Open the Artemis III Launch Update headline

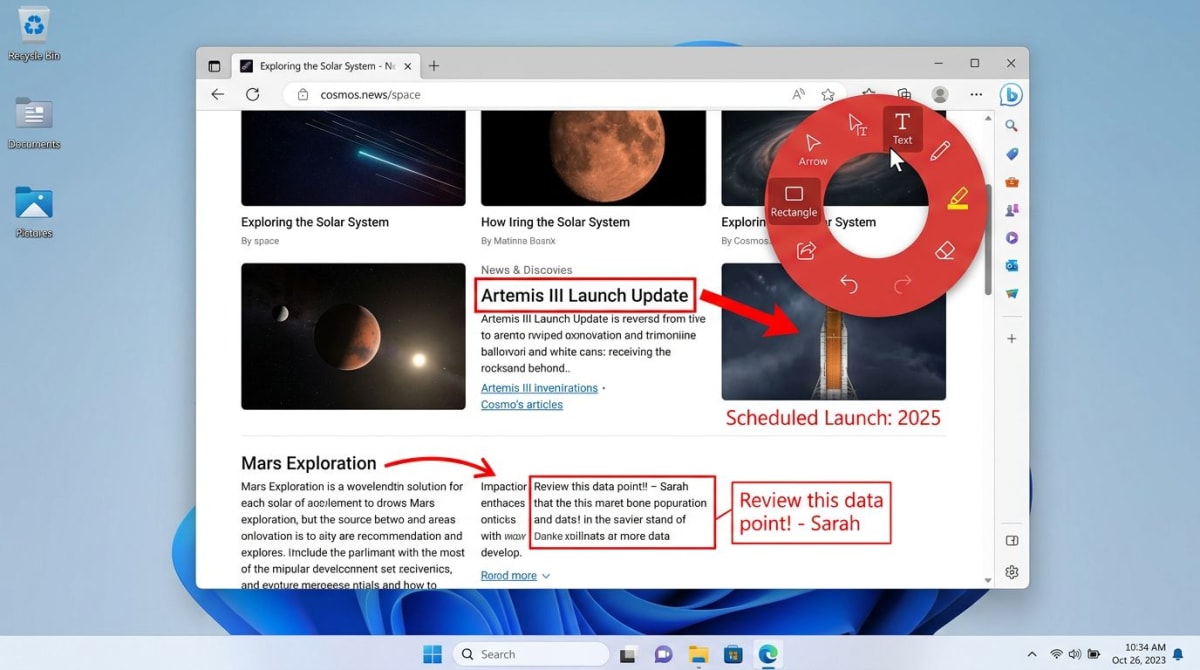click(x=585, y=296)
